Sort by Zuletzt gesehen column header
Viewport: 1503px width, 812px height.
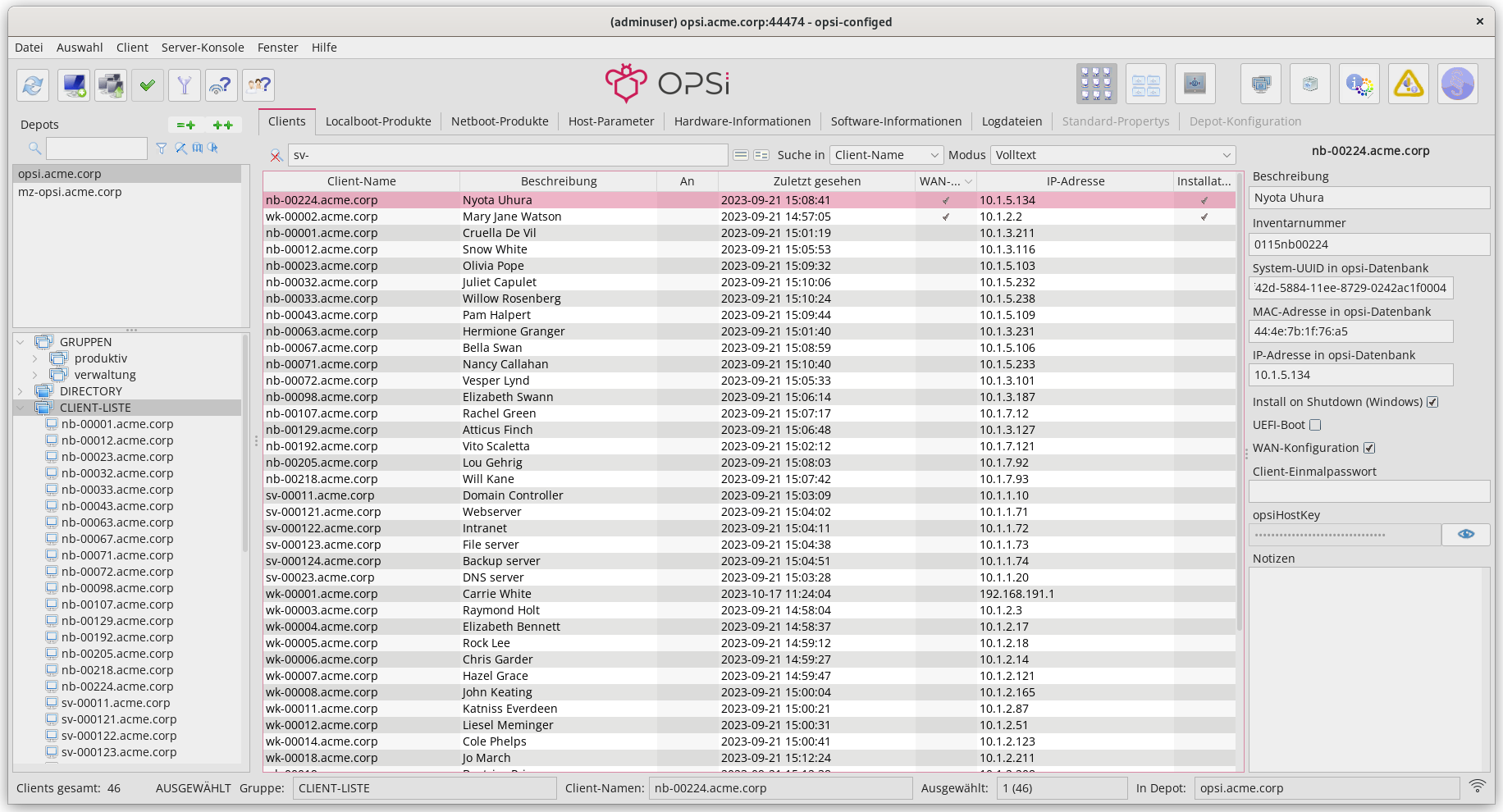817,181
